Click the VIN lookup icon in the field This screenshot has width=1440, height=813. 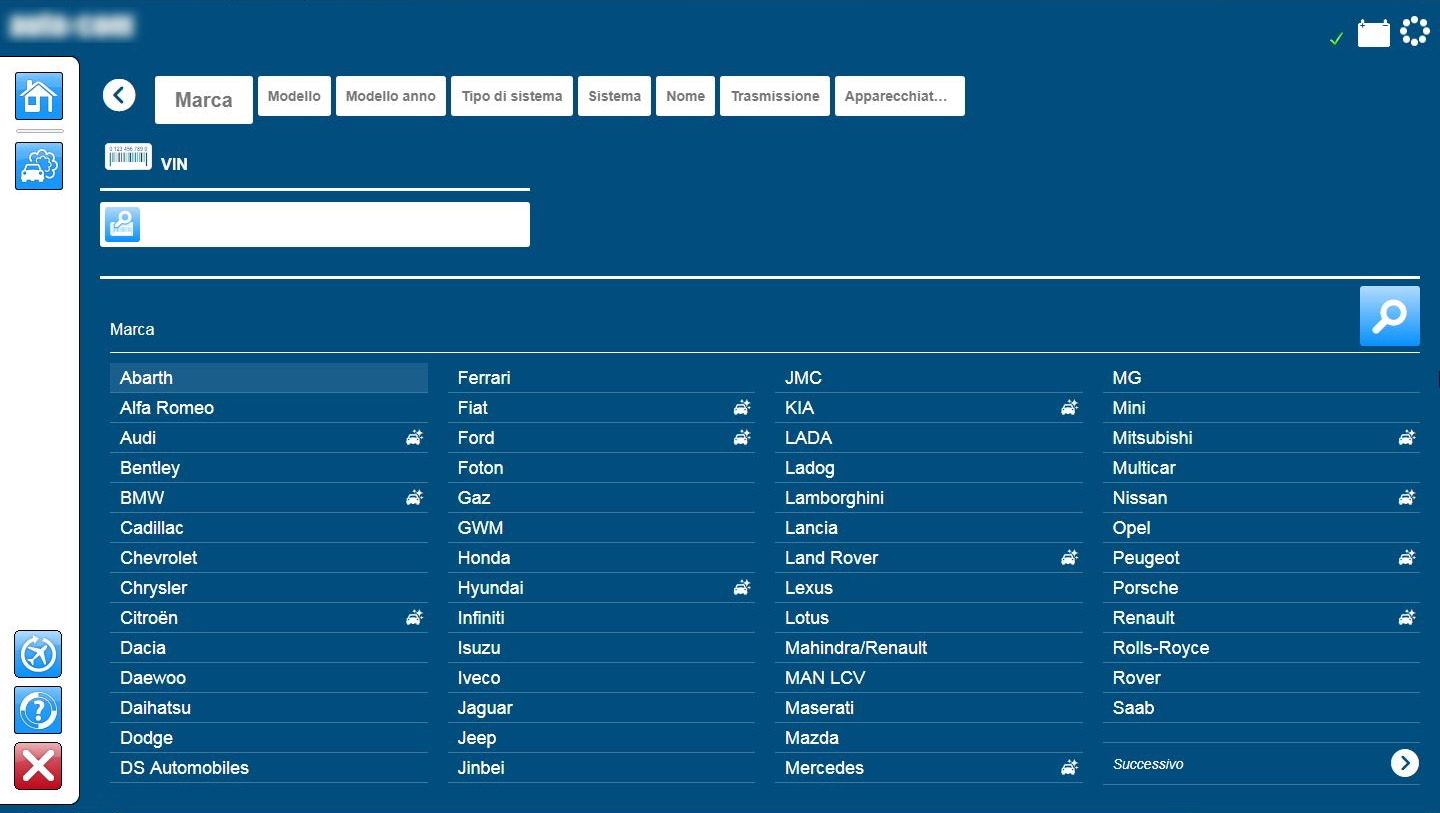pos(124,225)
